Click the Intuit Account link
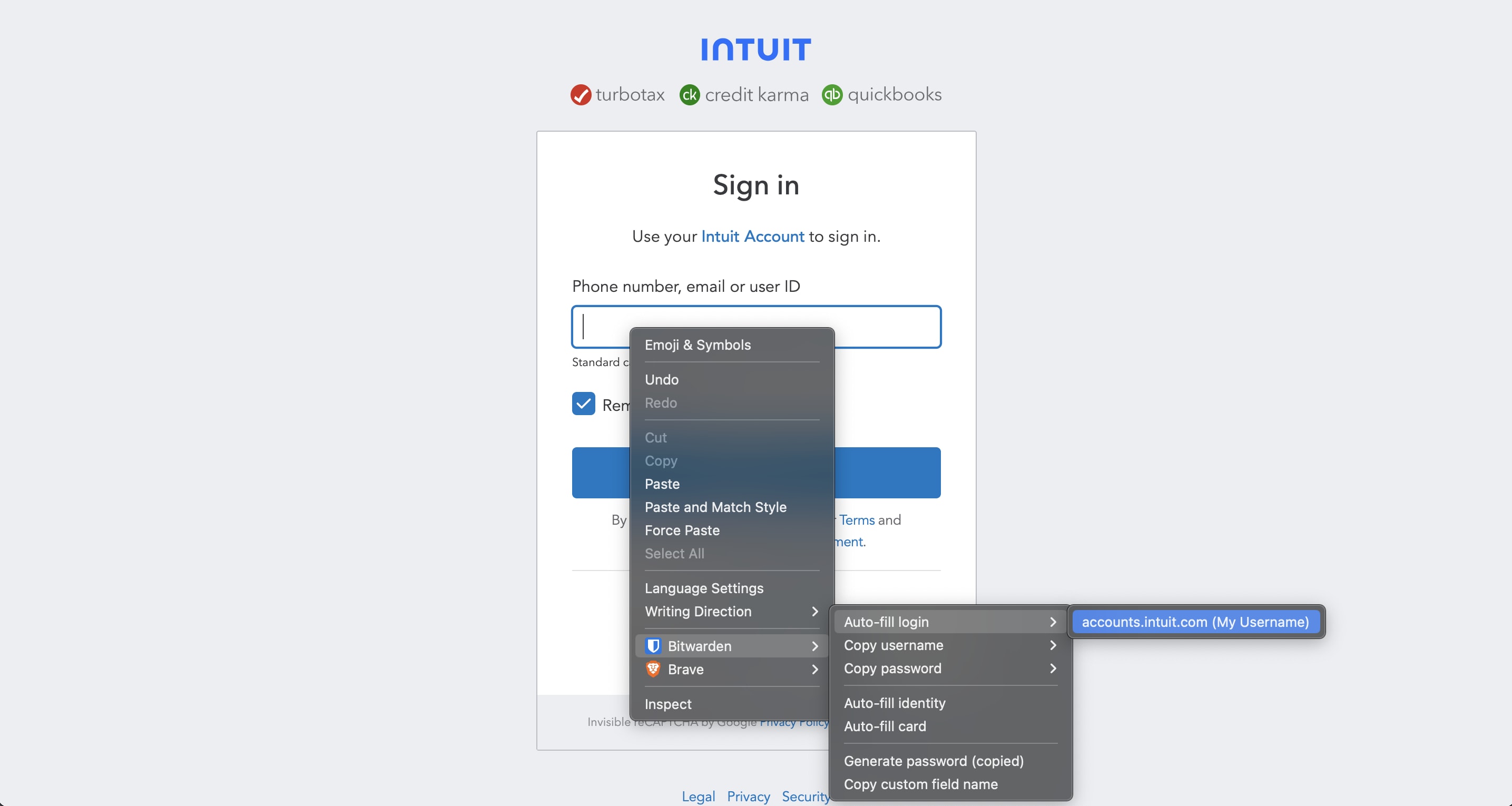This screenshot has height=806, width=1512. [x=752, y=236]
